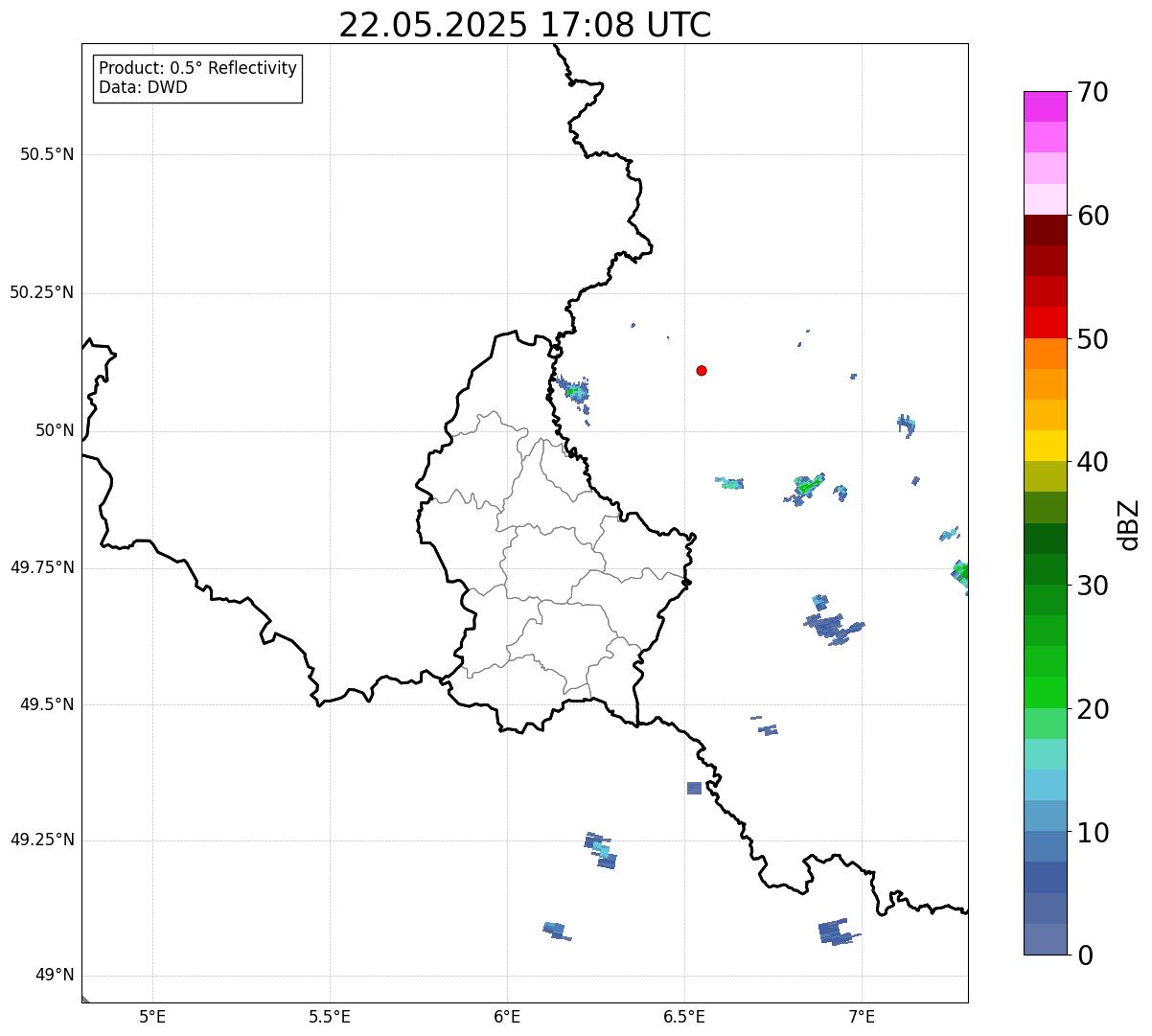This screenshot has height=1036, width=1152.
Task: Click the 7°E longitude label
Action: pos(862,1016)
